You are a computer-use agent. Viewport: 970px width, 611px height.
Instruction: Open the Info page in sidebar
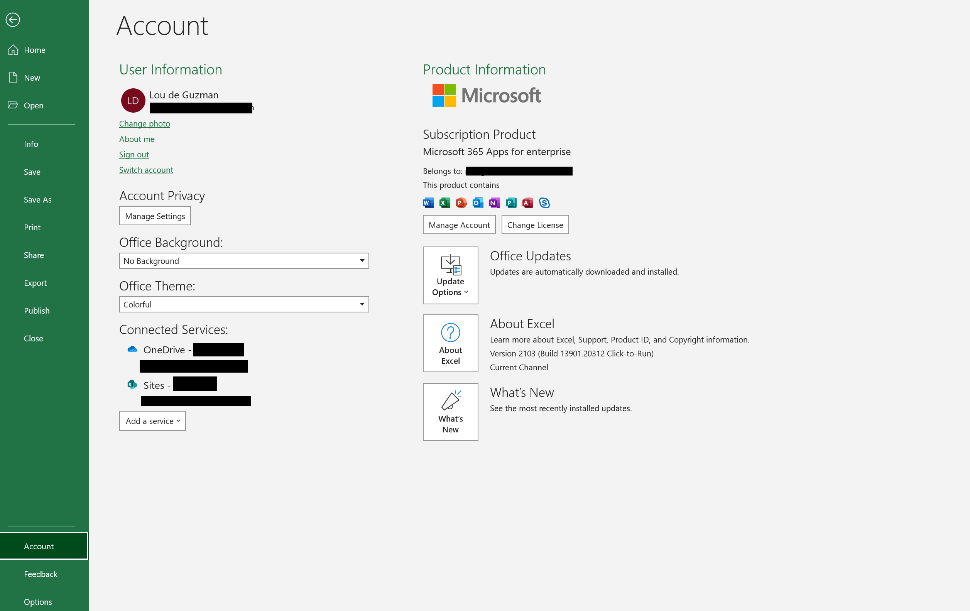tap(32, 144)
